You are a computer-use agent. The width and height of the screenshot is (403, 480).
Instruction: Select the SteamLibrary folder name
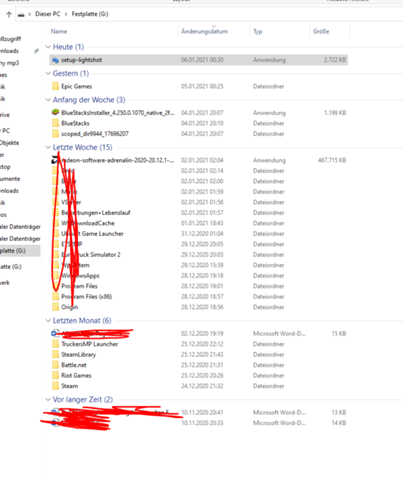pos(79,354)
